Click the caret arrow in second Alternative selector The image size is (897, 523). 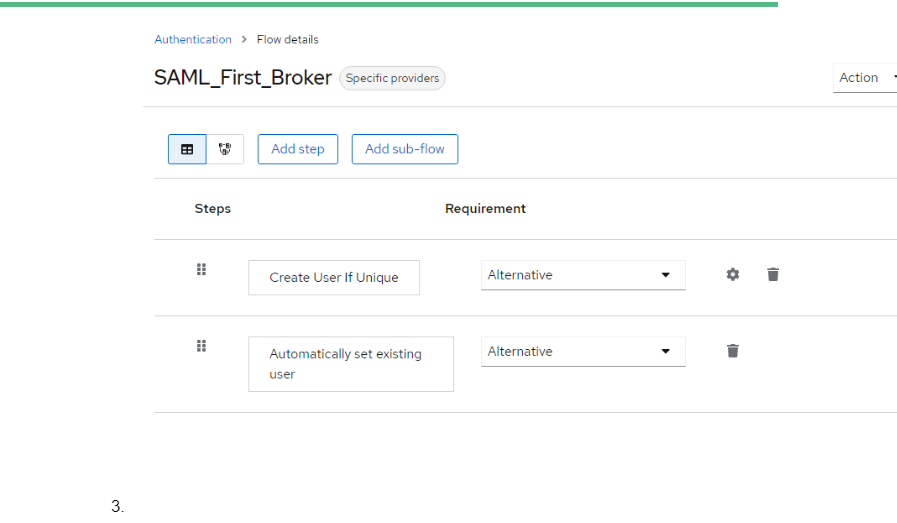click(x=665, y=351)
